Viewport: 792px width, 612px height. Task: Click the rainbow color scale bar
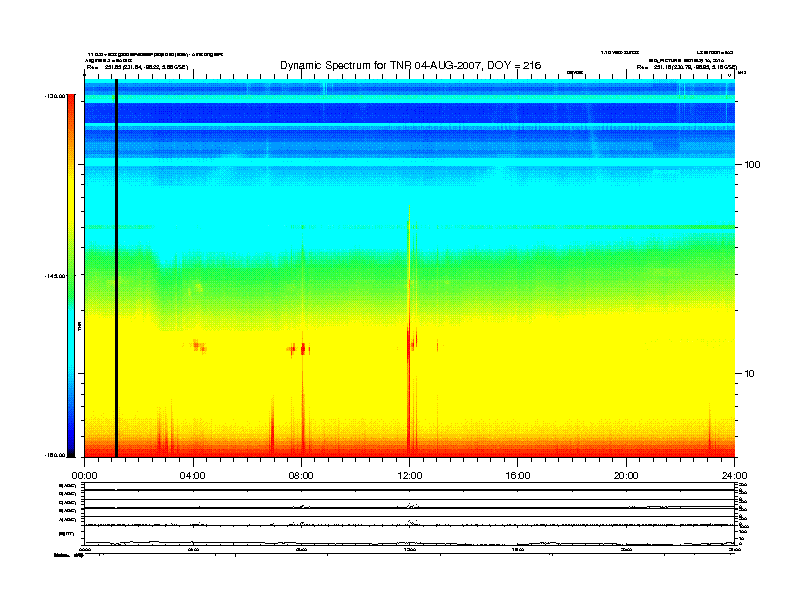click(71, 275)
